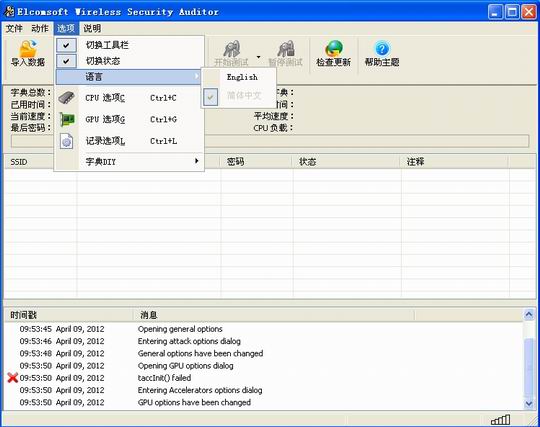540x427 pixels.
Task: Open dropdown arrow beside 开始测试
Action: pyautogui.click(x=258, y=56)
